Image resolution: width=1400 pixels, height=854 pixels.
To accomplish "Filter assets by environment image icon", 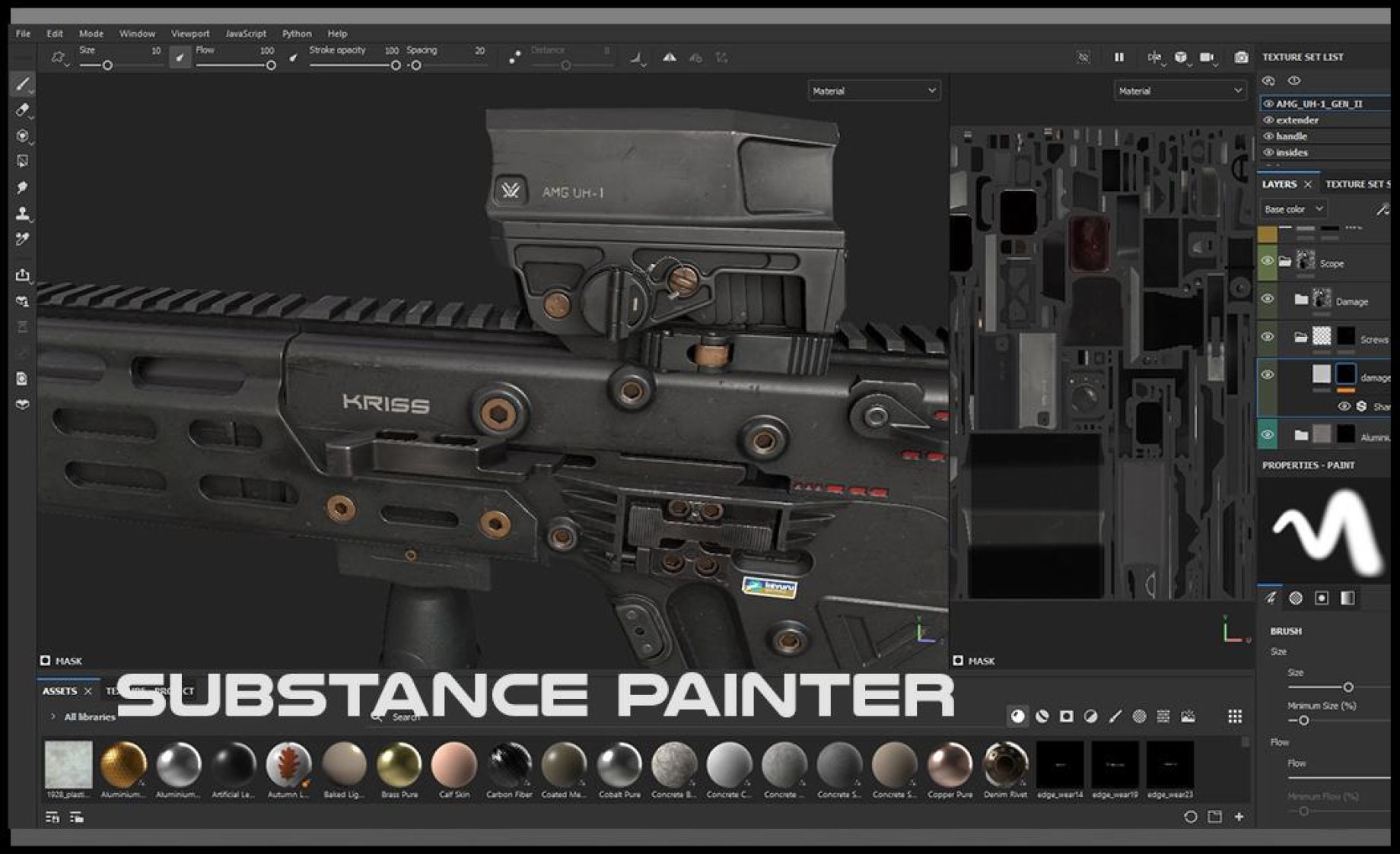I will pos(1188,716).
